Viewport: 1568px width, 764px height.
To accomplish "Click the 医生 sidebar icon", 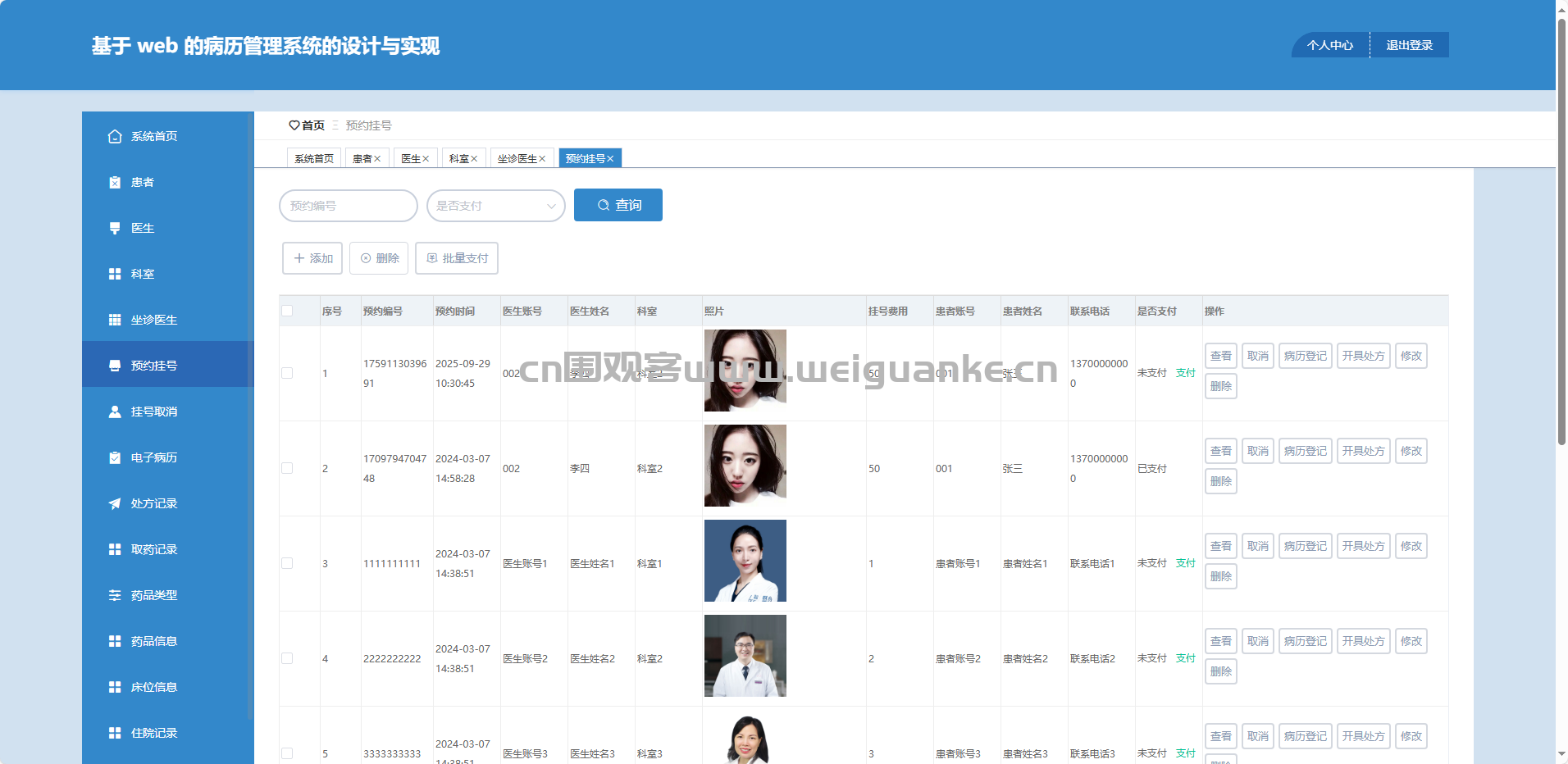I will pos(115,228).
